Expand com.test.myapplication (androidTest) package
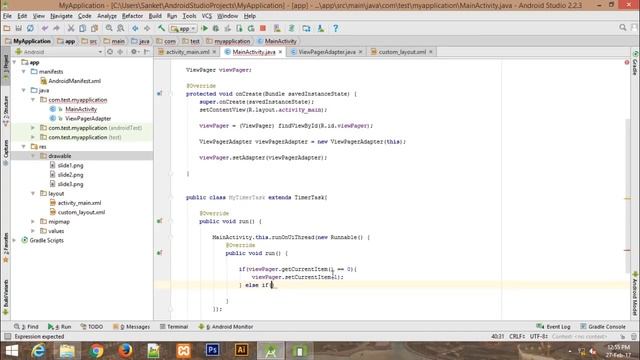The height and width of the screenshot is (360, 640). (33, 128)
